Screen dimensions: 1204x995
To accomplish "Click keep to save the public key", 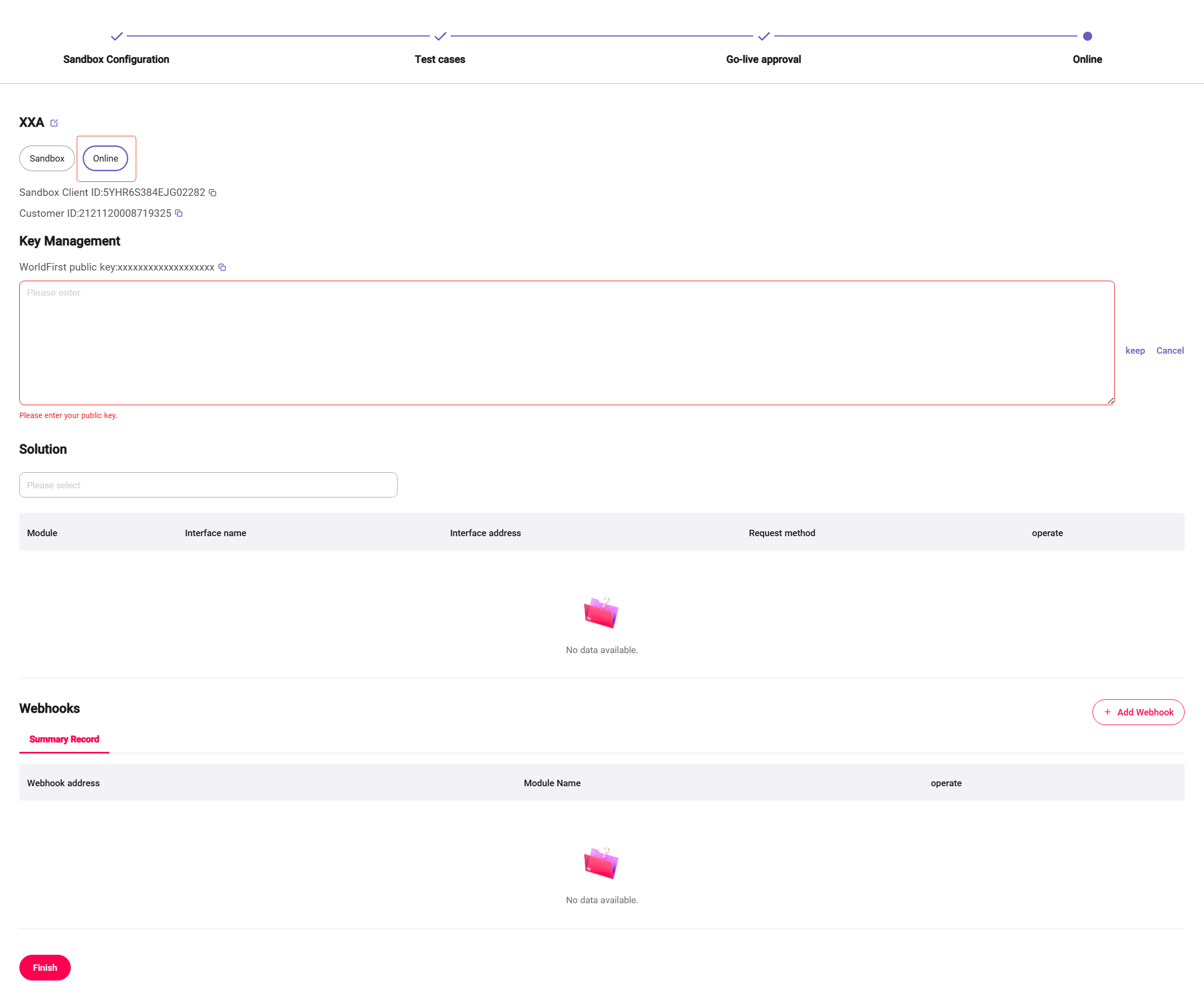I will pyautogui.click(x=1135, y=350).
